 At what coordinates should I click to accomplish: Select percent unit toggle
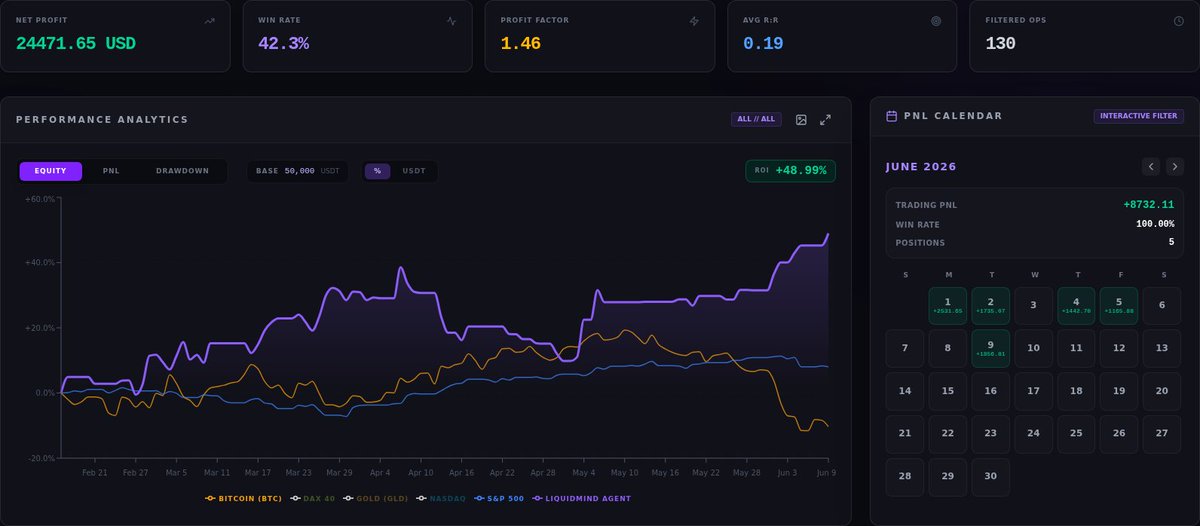(377, 171)
